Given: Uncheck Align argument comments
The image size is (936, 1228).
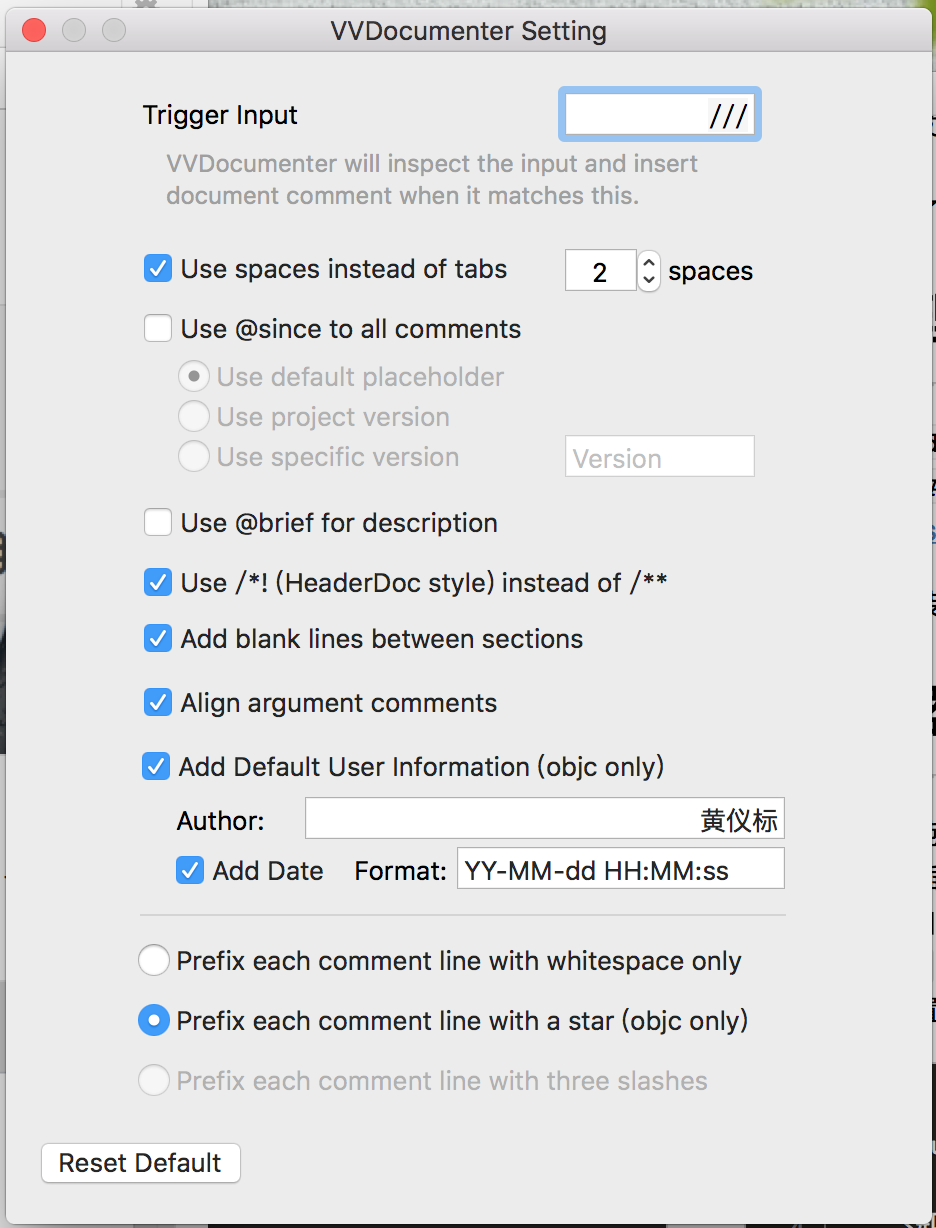Looking at the screenshot, I should (158, 703).
